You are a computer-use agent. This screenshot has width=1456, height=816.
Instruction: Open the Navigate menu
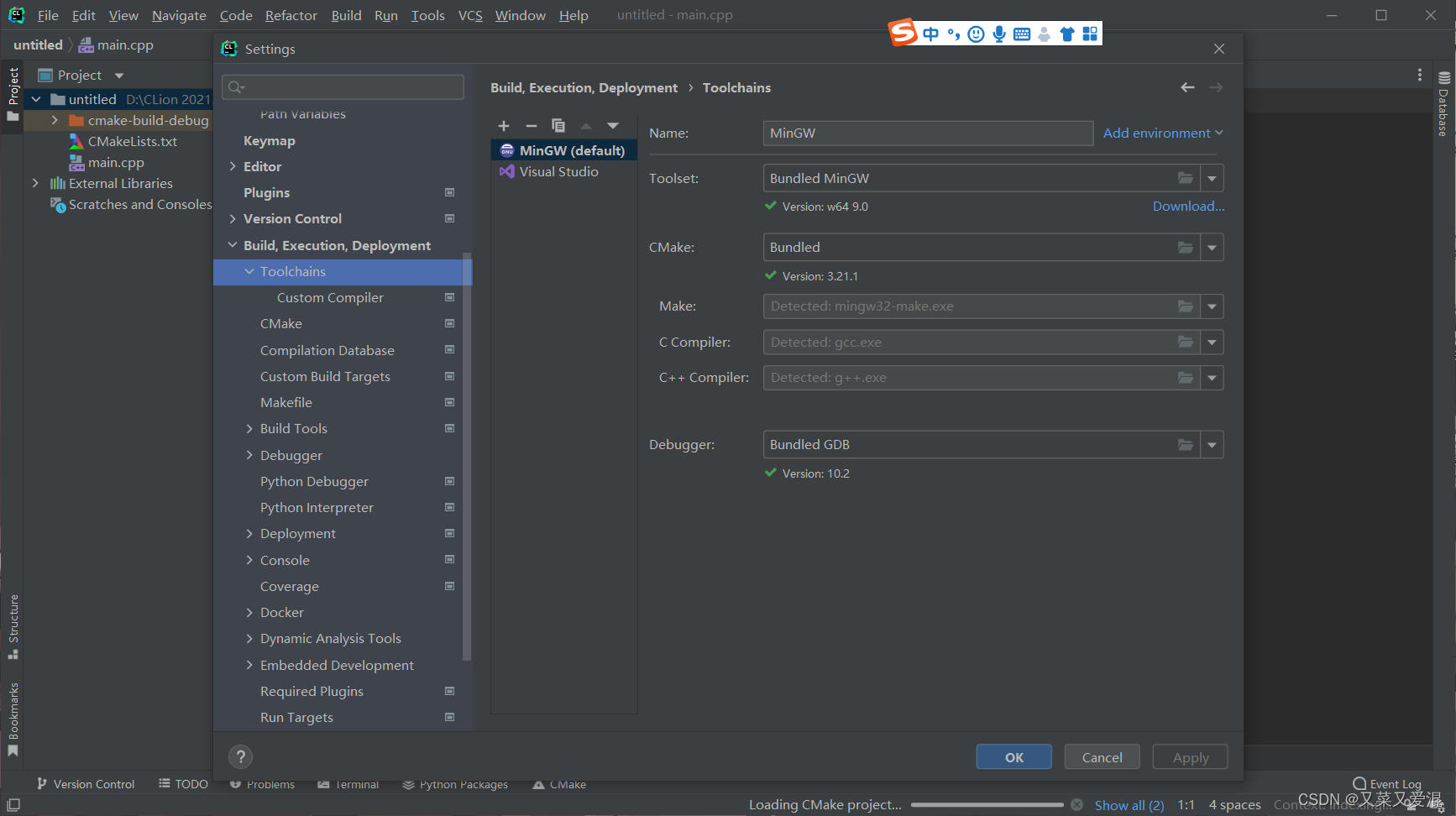click(x=179, y=15)
